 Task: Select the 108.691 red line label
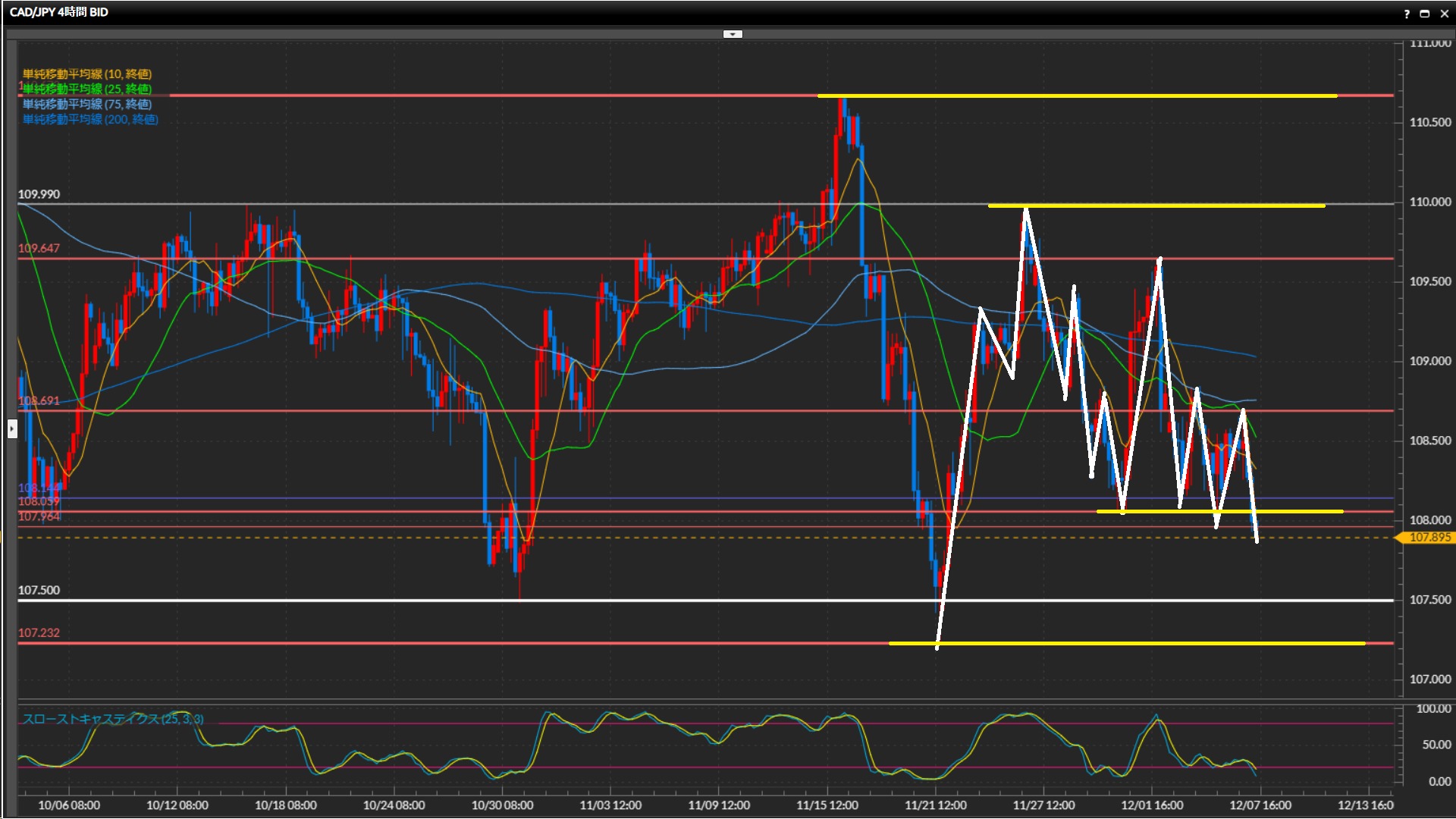pos(39,400)
